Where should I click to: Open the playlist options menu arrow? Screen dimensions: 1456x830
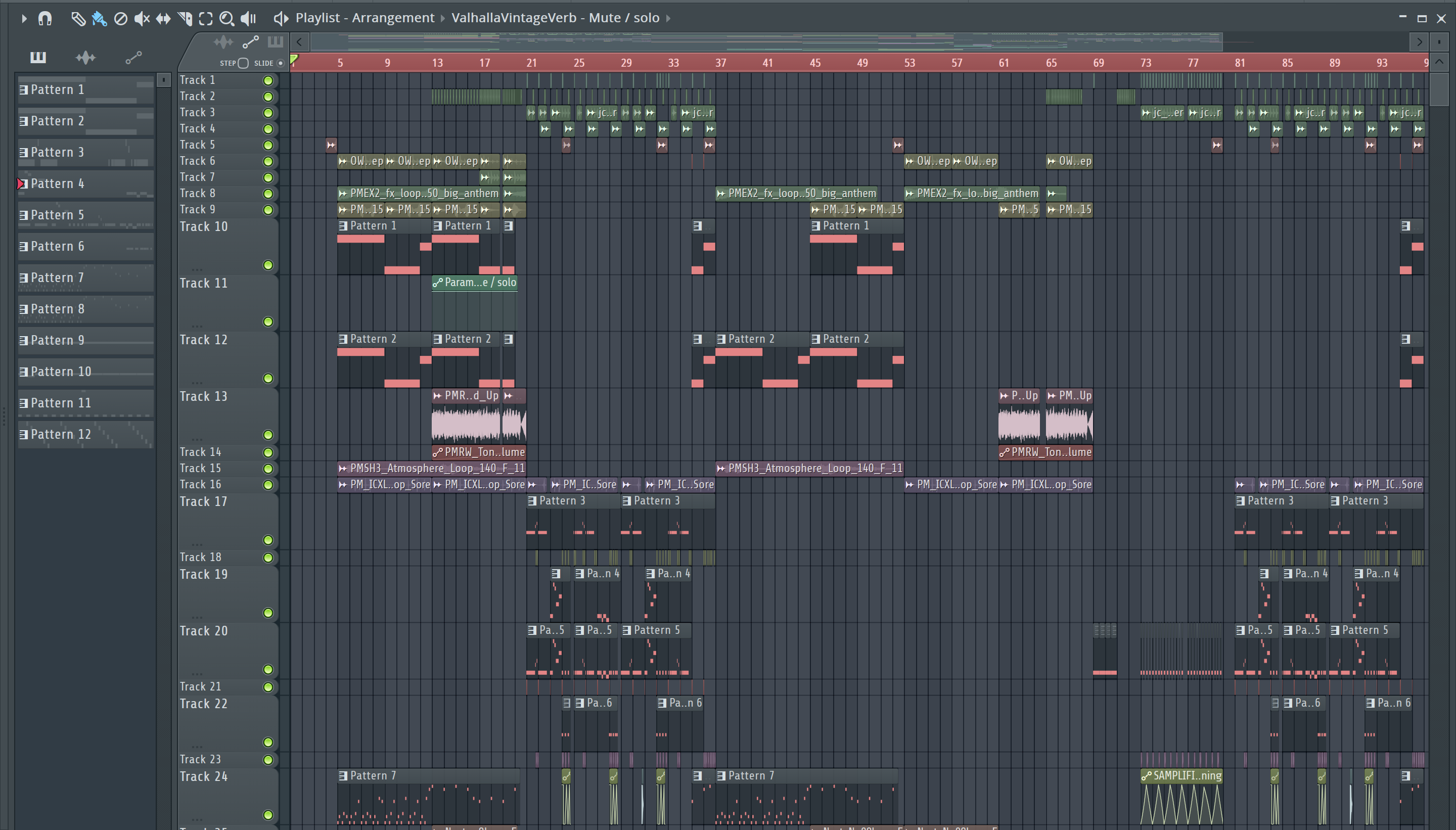pyautogui.click(x=24, y=19)
